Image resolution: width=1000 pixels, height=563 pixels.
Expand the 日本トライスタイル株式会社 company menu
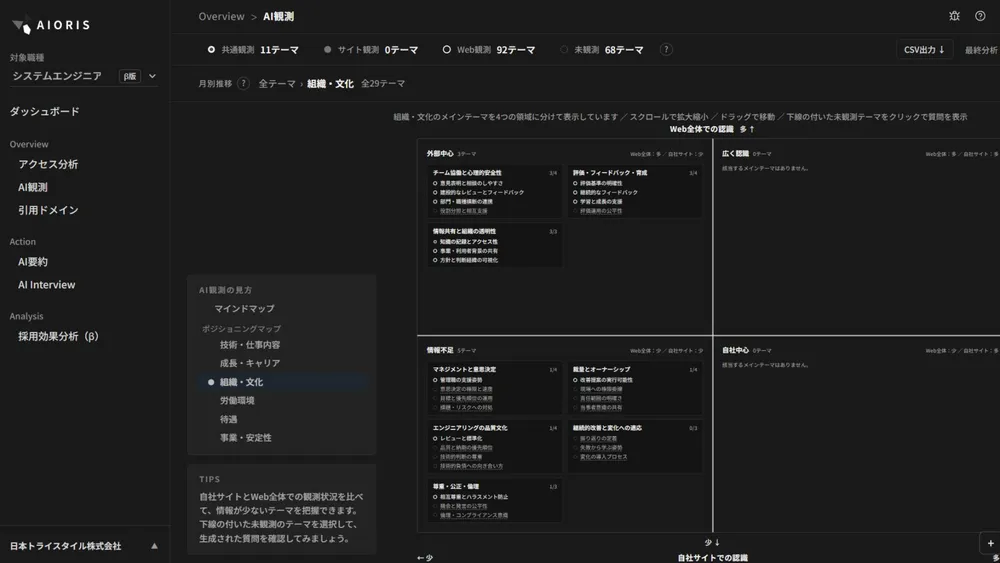84,546
